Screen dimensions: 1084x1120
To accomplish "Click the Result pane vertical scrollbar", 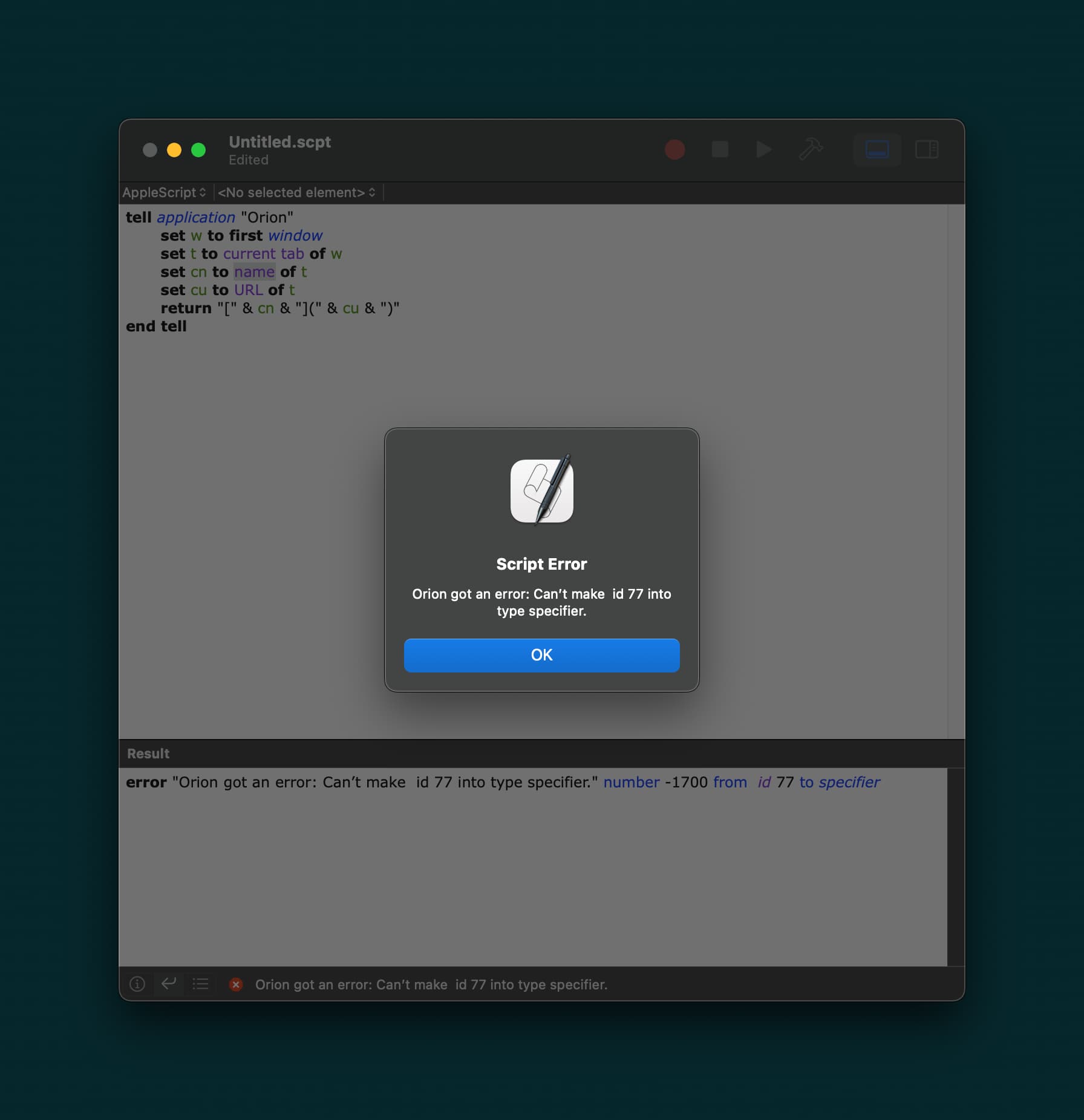I will pyautogui.click(x=955, y=867).
